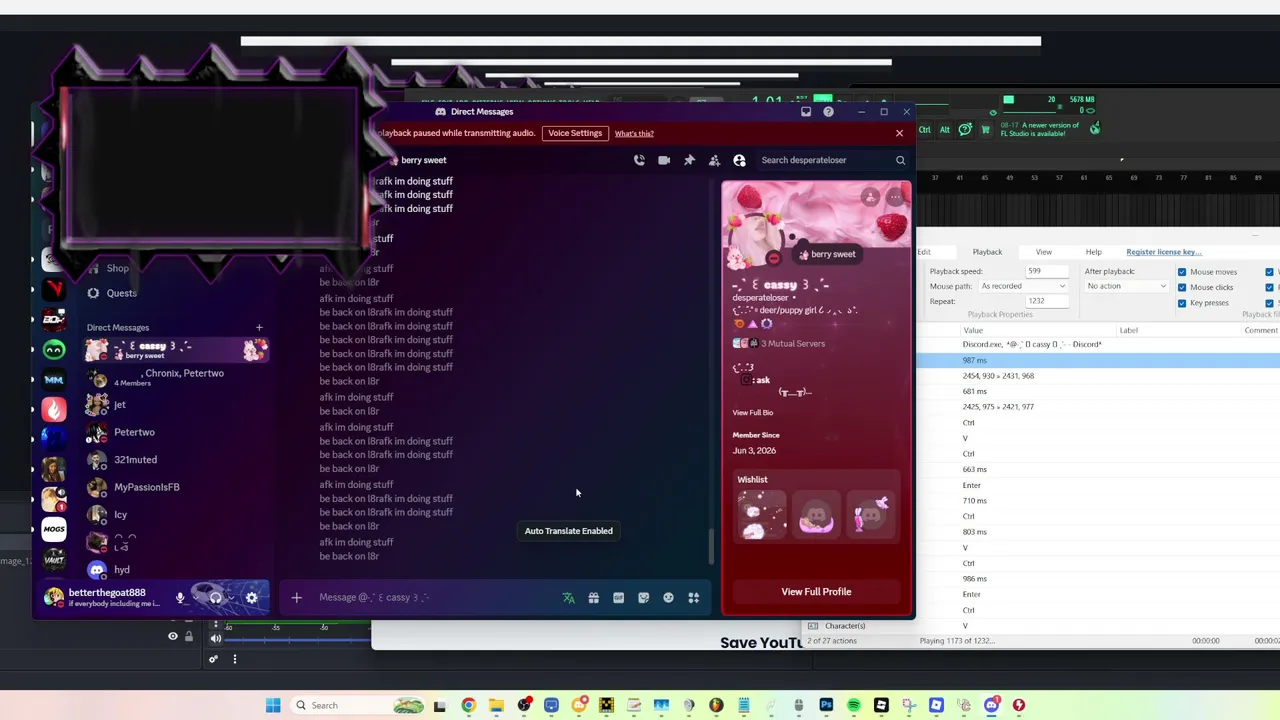Open Playback menu in macro recorder
1280x720 pixels.
tap(987, 252)
